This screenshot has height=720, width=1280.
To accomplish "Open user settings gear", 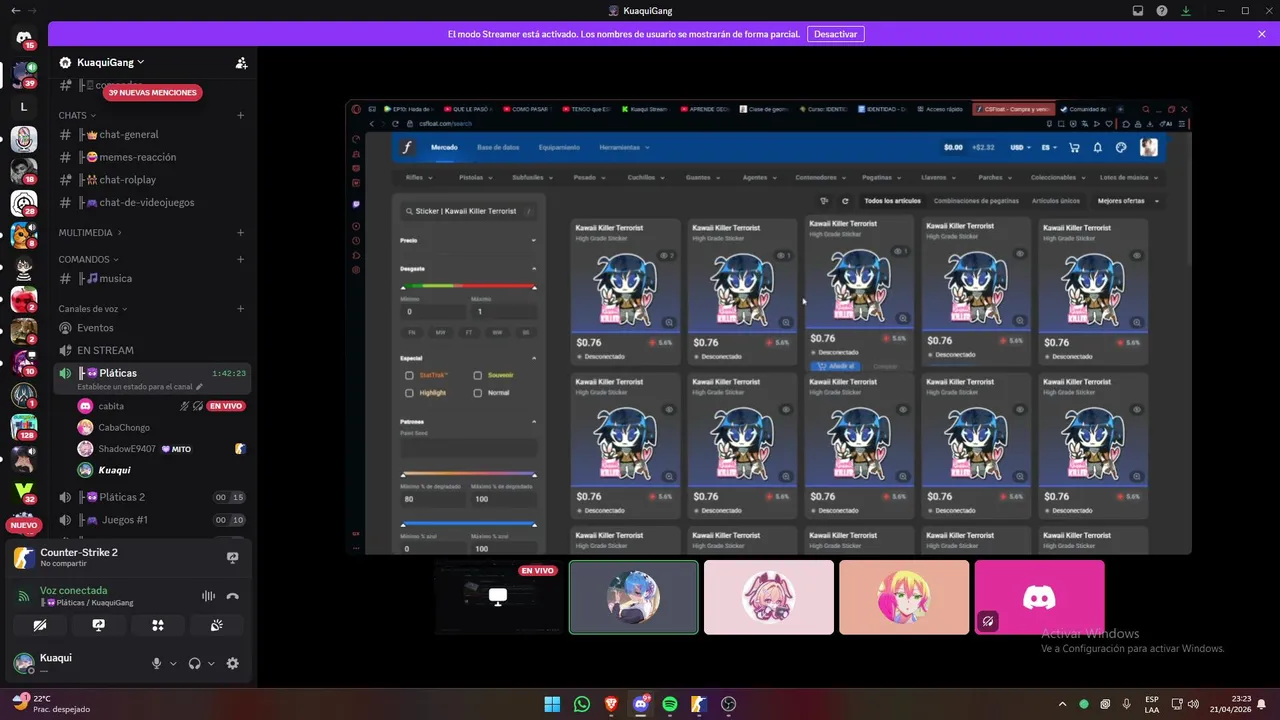I will pos(233,663).
